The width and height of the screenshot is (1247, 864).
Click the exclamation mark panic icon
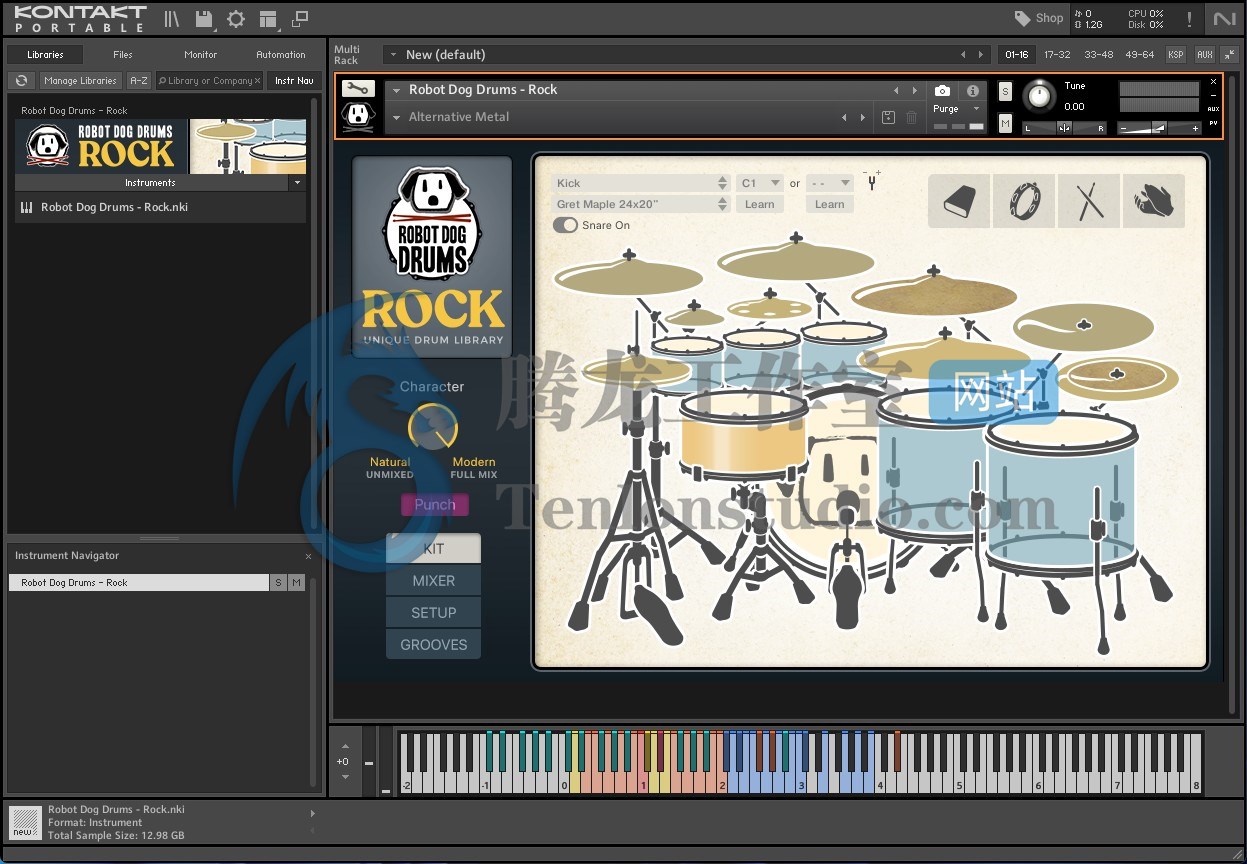tap(1189, 19)
